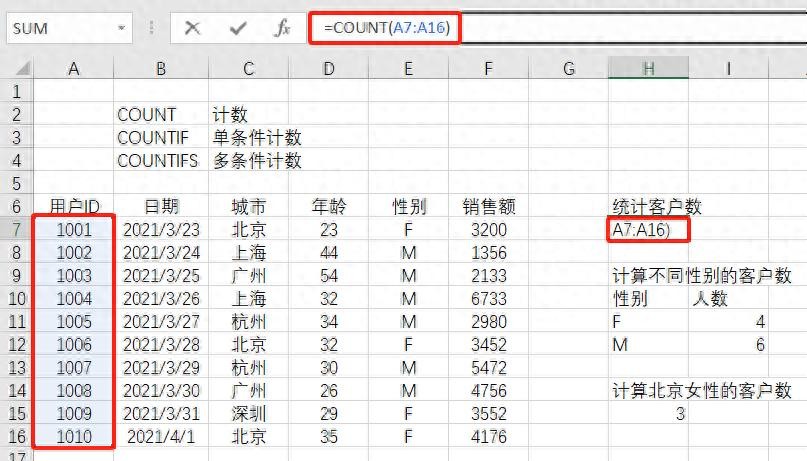
Task: Click the 日期 header cell
Action: [161, 206]
